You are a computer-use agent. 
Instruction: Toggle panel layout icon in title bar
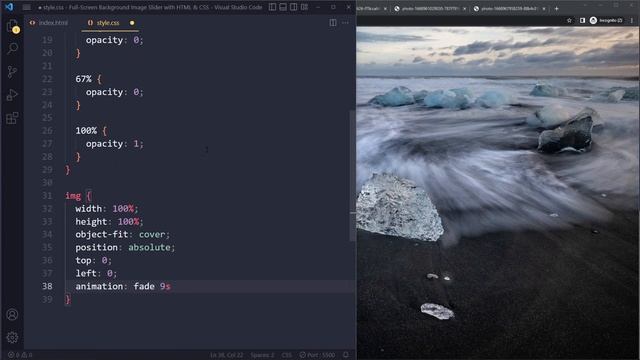283,7
